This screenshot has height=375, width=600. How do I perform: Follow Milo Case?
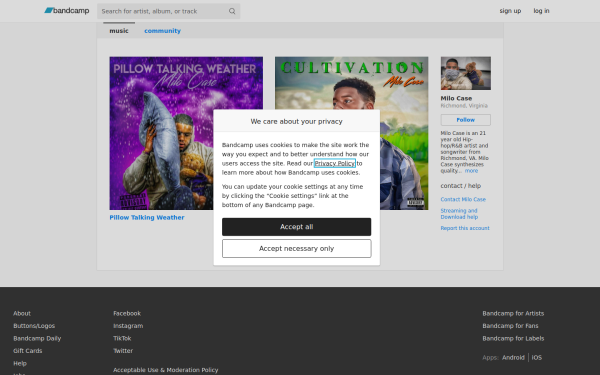[466, 120]
